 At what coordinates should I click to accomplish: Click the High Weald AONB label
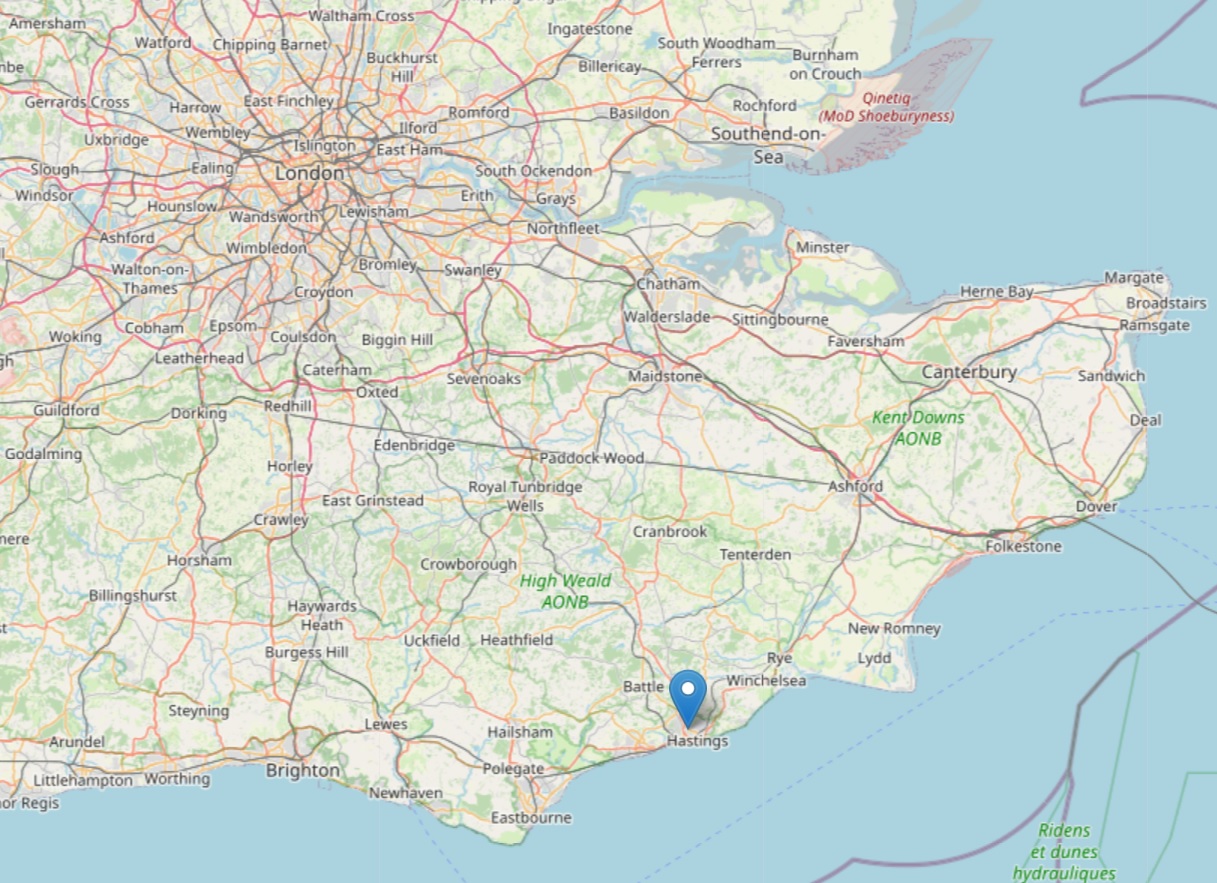point(565,591)
